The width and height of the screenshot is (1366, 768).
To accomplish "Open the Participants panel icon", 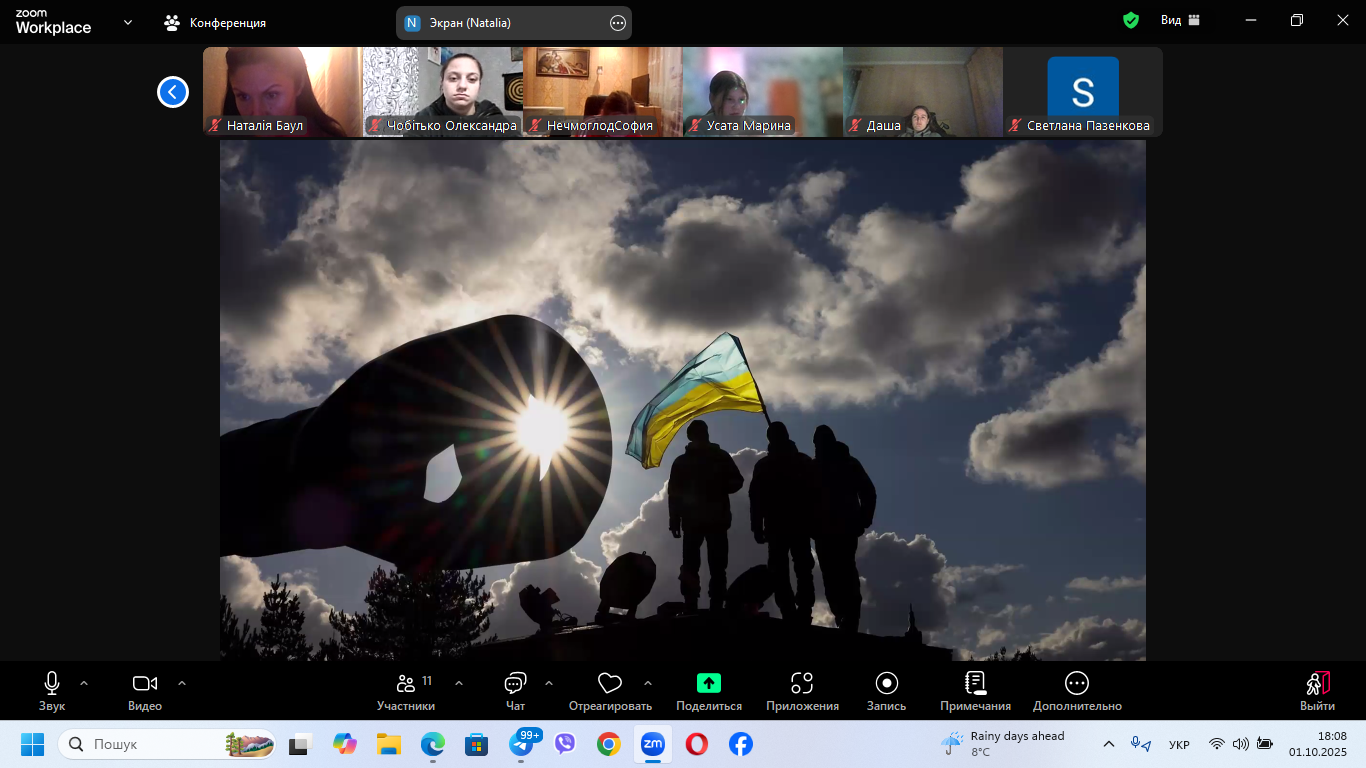I will coord(406,684).
